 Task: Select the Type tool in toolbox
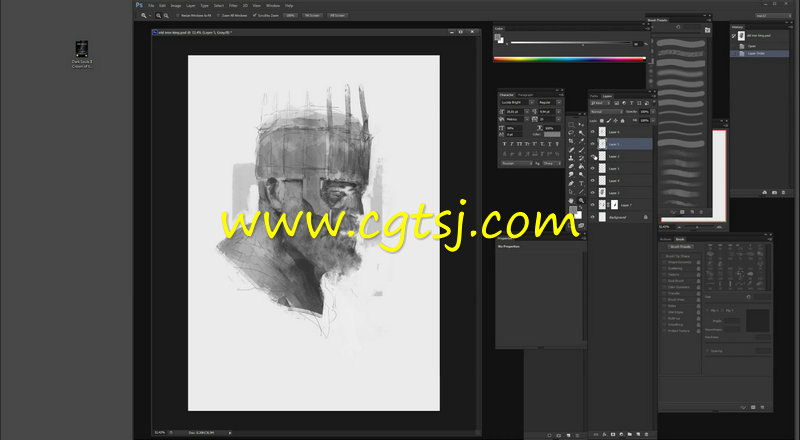coord(581,183)
